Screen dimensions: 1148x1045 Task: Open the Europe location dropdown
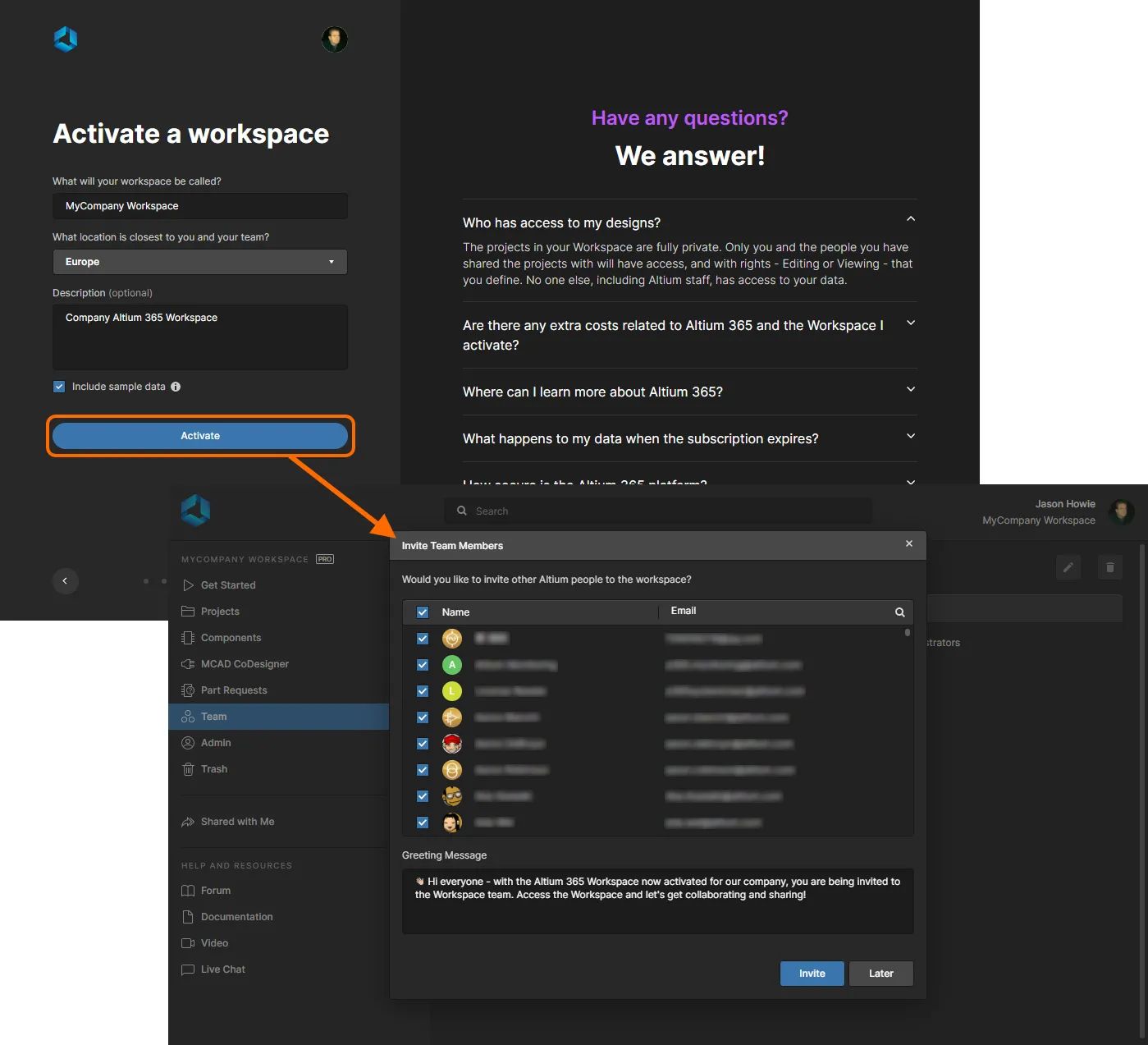click(x=200, y=262)
